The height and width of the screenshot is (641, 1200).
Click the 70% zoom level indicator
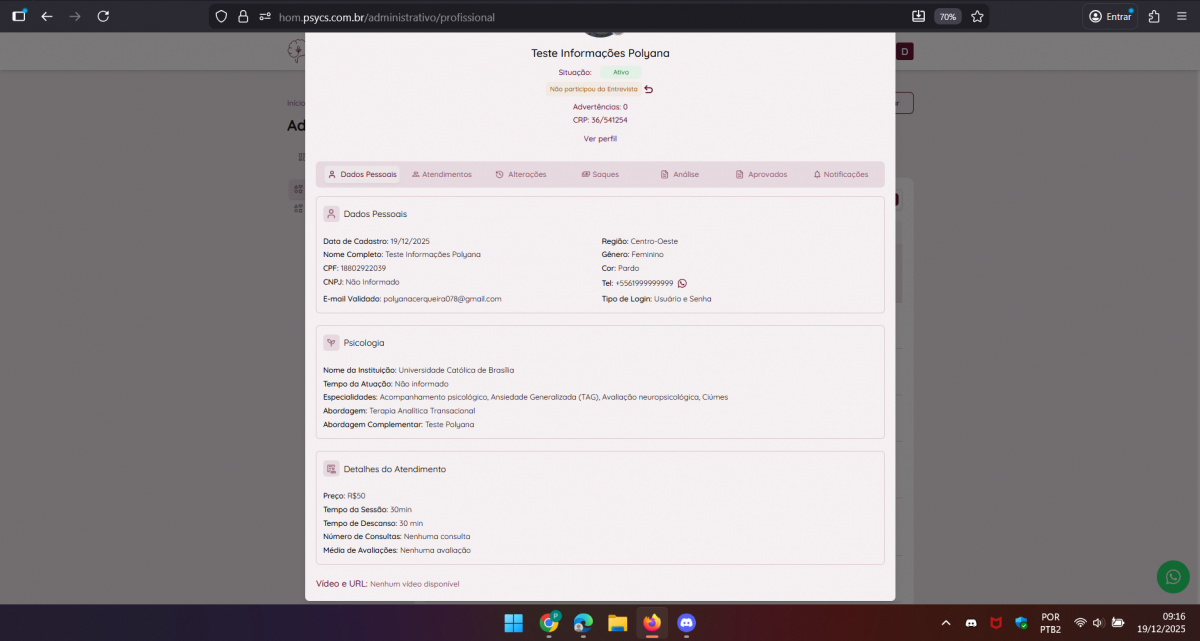pyautogui.click(x=947, y=17)
